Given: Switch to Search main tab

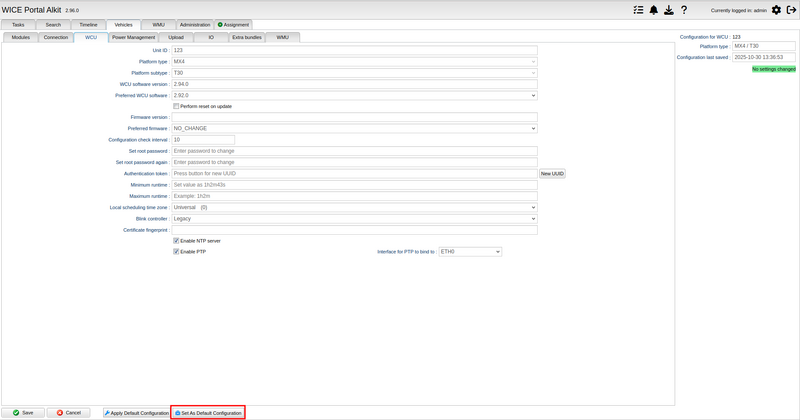Looking at the screenshot, I should point(53,24).
